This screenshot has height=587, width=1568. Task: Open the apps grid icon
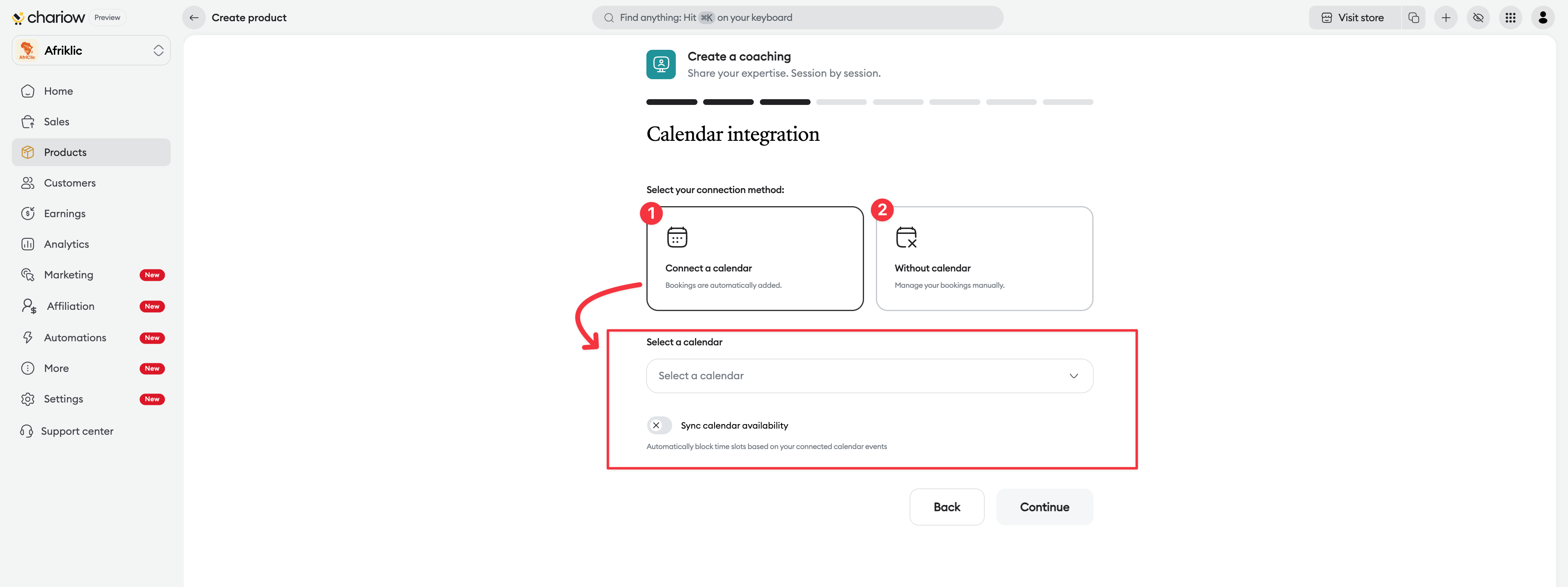click(x=1510, y=18)
